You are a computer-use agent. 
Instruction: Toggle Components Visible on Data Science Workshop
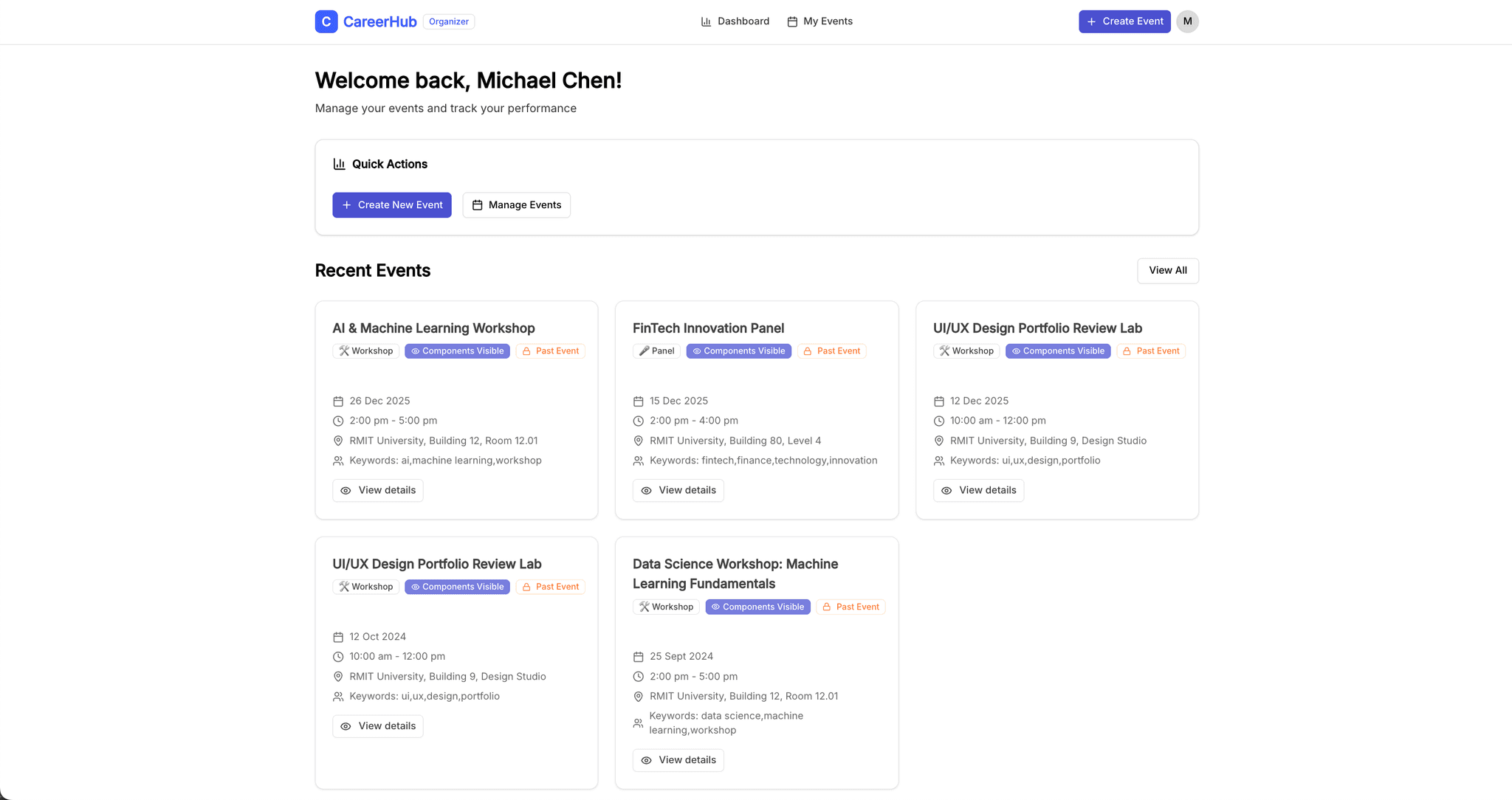(x=757, y=607)
